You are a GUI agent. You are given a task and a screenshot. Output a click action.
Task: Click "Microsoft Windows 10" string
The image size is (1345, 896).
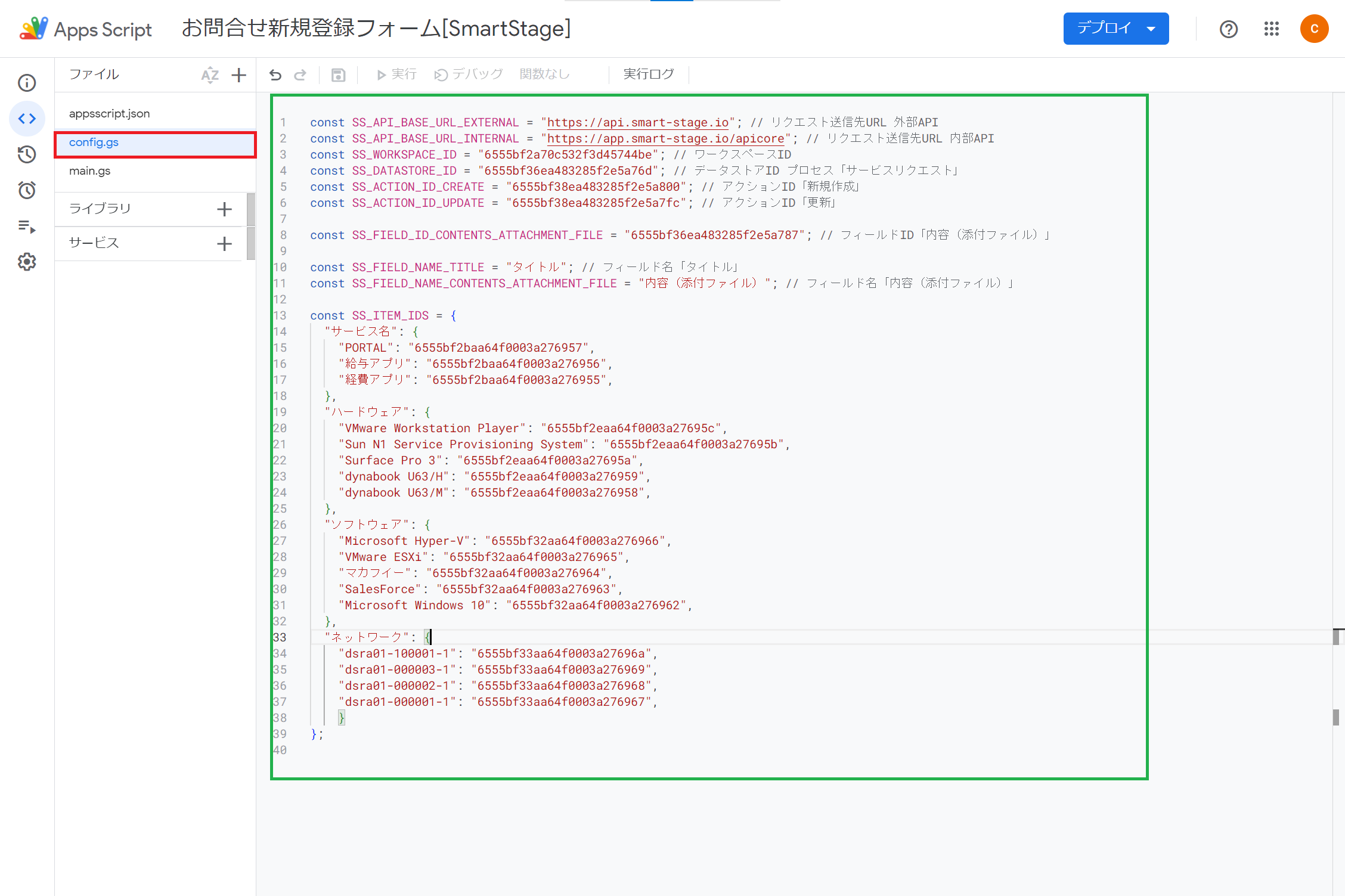(415, 606)
